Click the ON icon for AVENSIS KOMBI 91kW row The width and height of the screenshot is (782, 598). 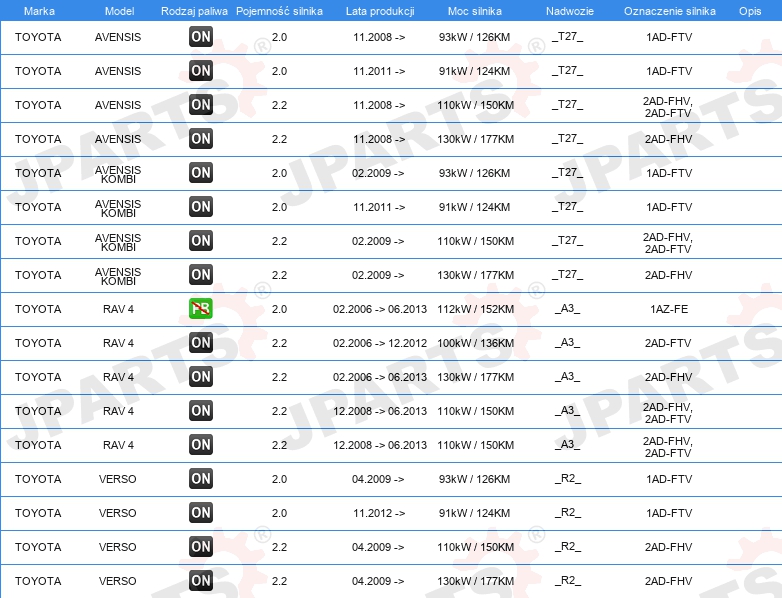[201, 206]
